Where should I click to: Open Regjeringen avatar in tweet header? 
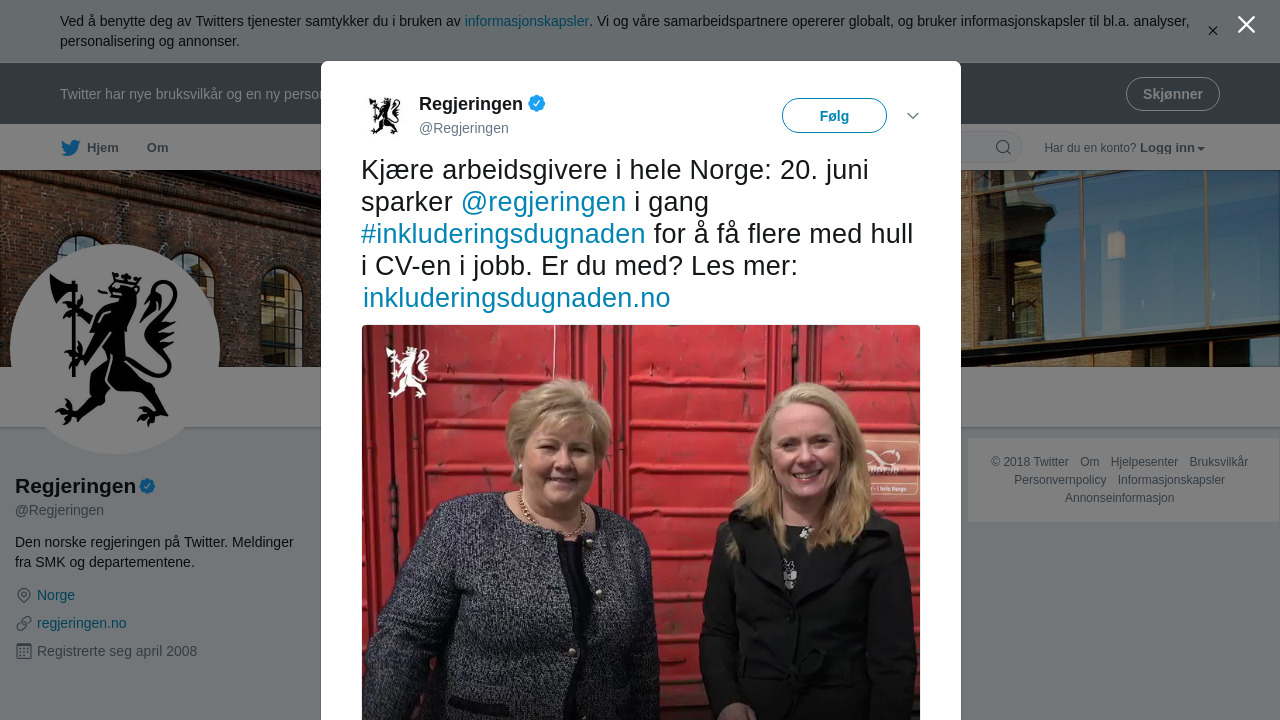pyautogui.click(x=384, y=115)
